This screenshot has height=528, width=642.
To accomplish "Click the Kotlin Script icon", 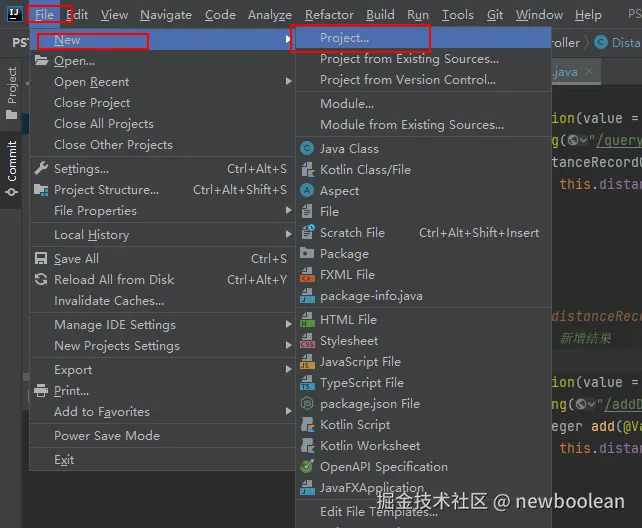I will tap(307, 424).
